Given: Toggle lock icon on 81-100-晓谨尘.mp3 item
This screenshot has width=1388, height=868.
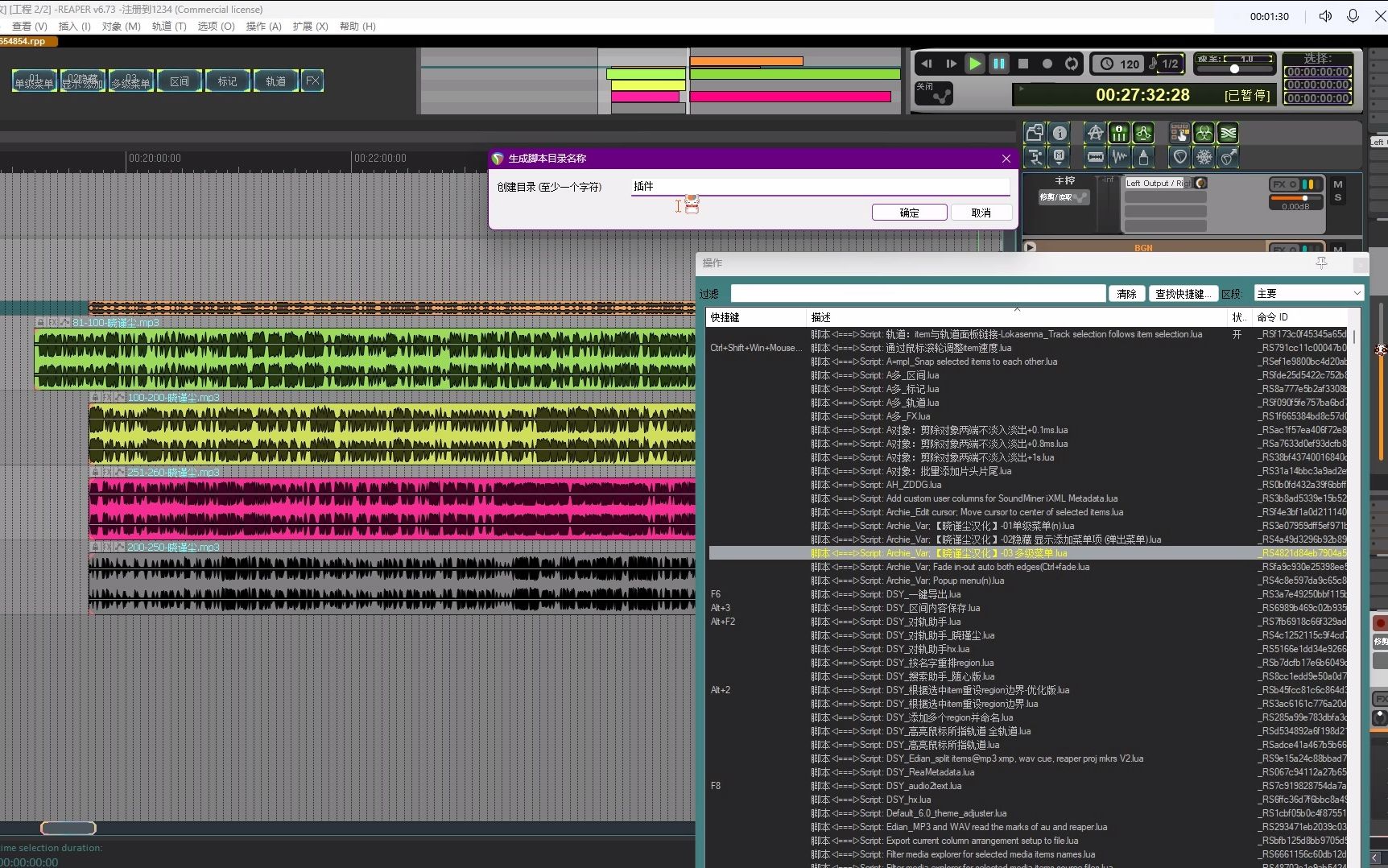Looking at the screenshot, I should (39, 322).
